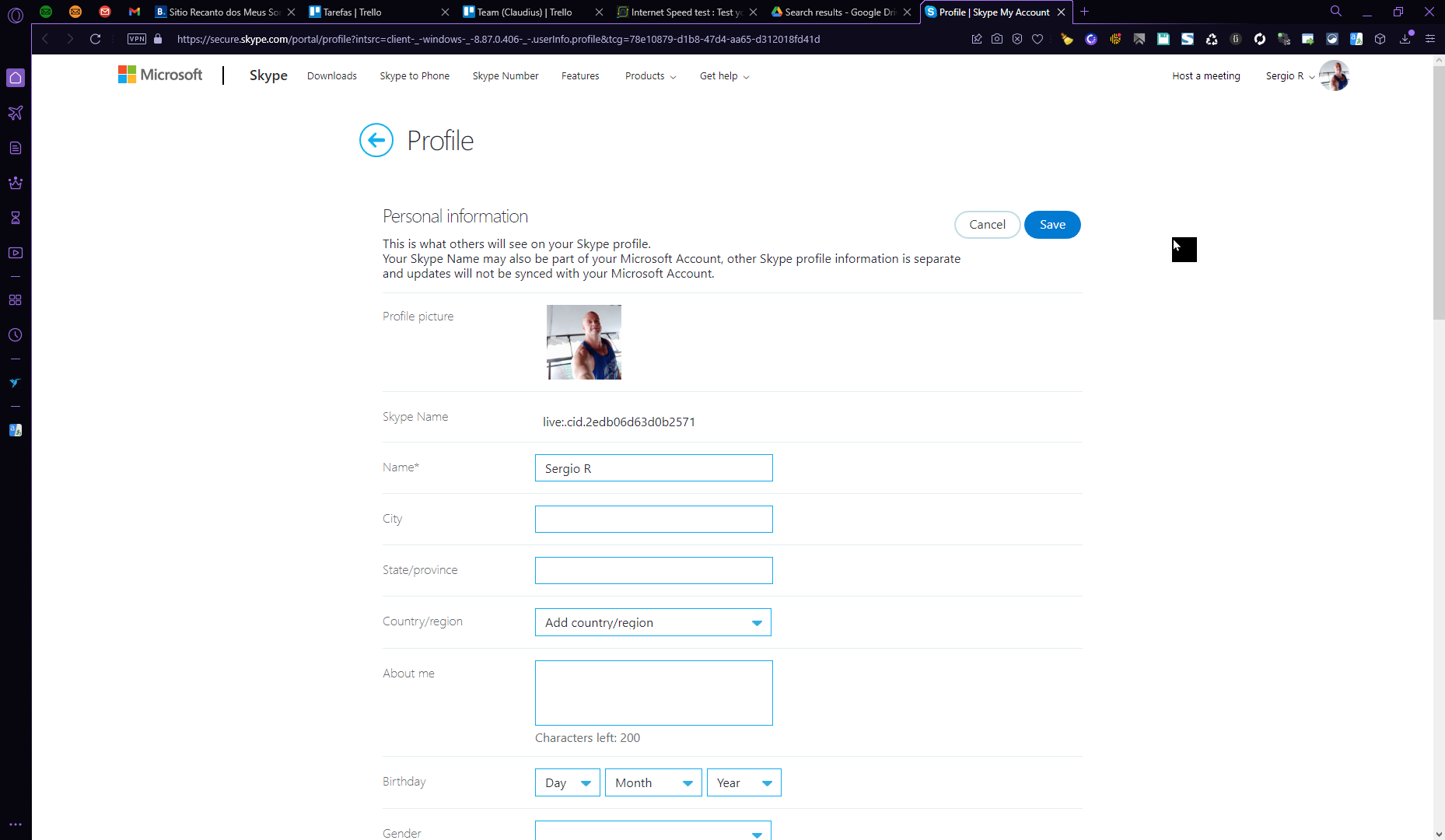Click the teal floppy disk extension icon

tap(1163, 39)
